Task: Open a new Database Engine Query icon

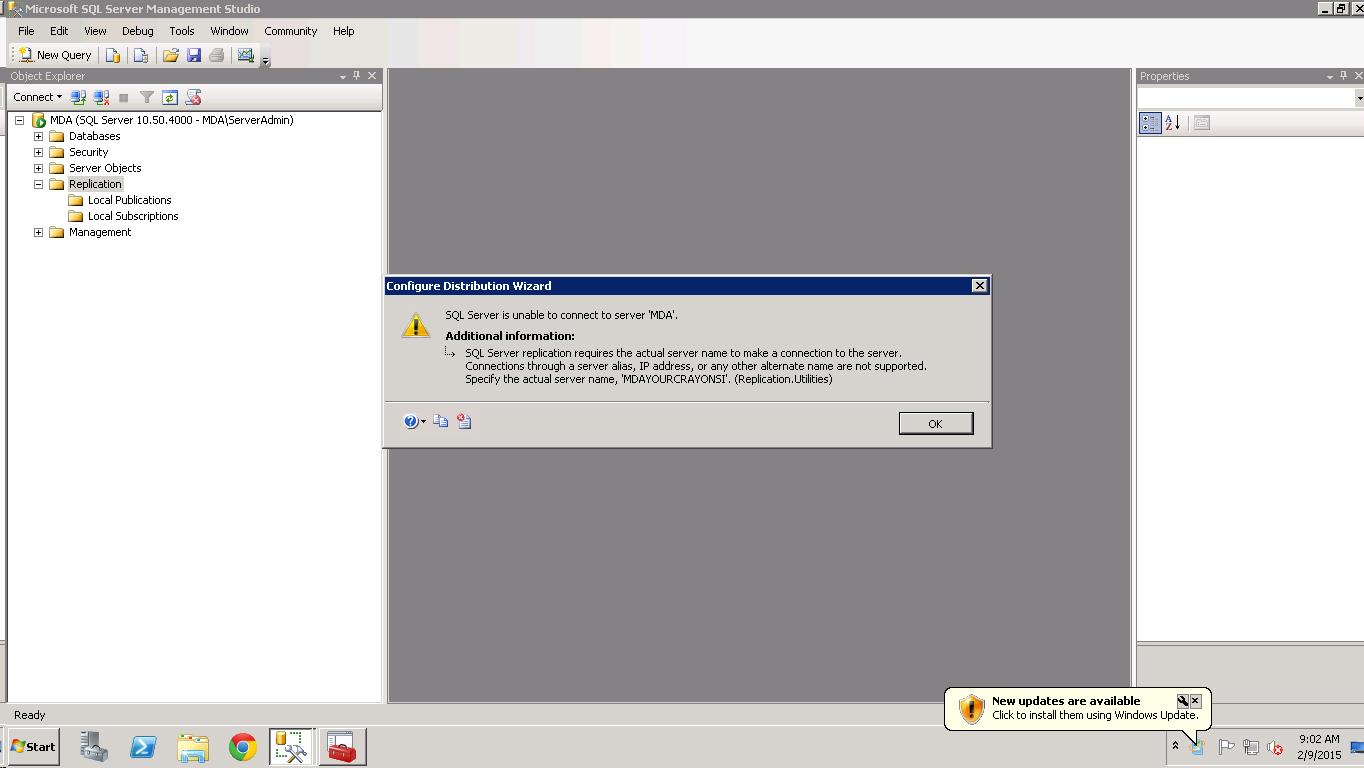Action: pyautogui.click(x=113, y=55)
